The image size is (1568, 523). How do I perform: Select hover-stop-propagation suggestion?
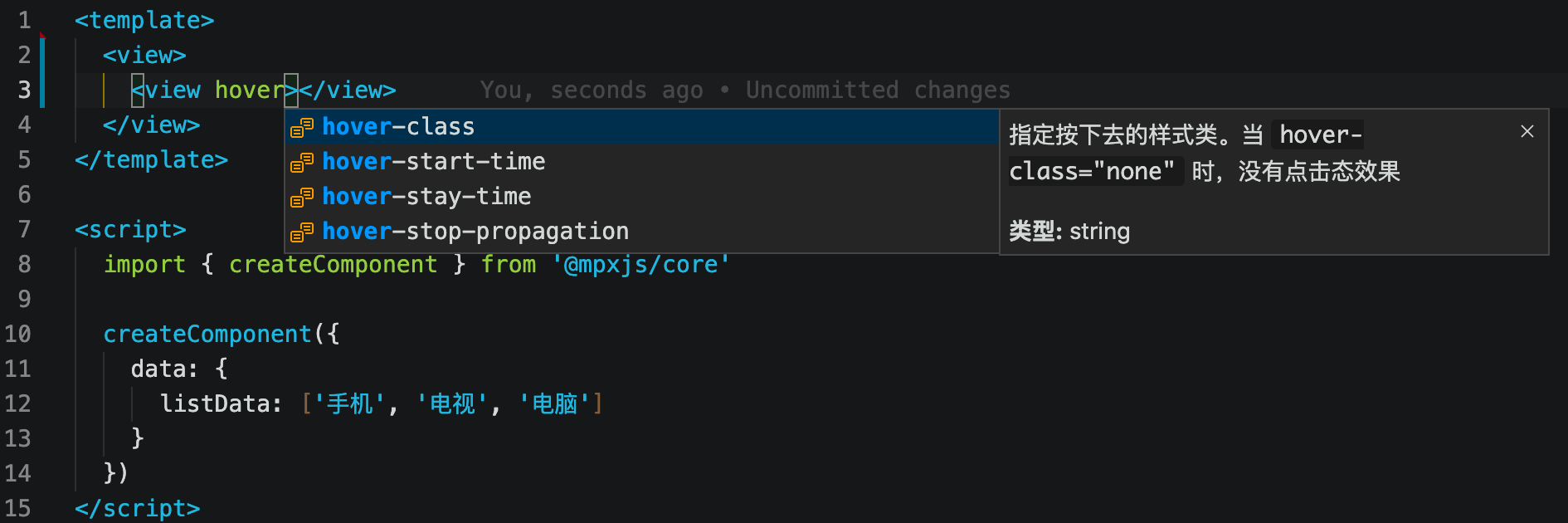pyautogui.click(x=641, y=231)
